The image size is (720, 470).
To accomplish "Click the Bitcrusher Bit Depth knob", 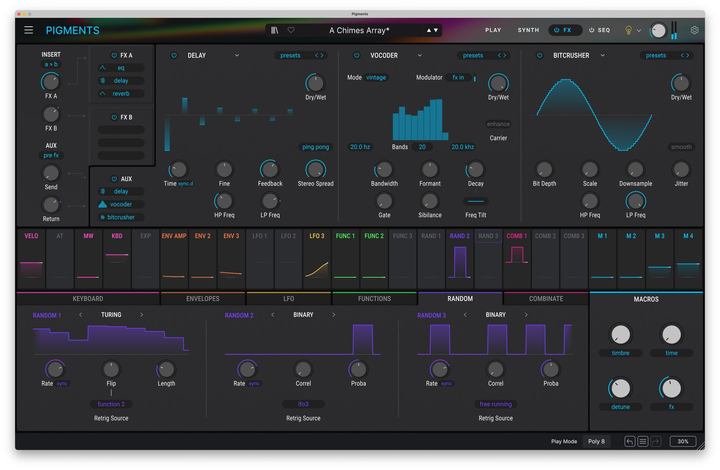I will [x=544, y=169].
